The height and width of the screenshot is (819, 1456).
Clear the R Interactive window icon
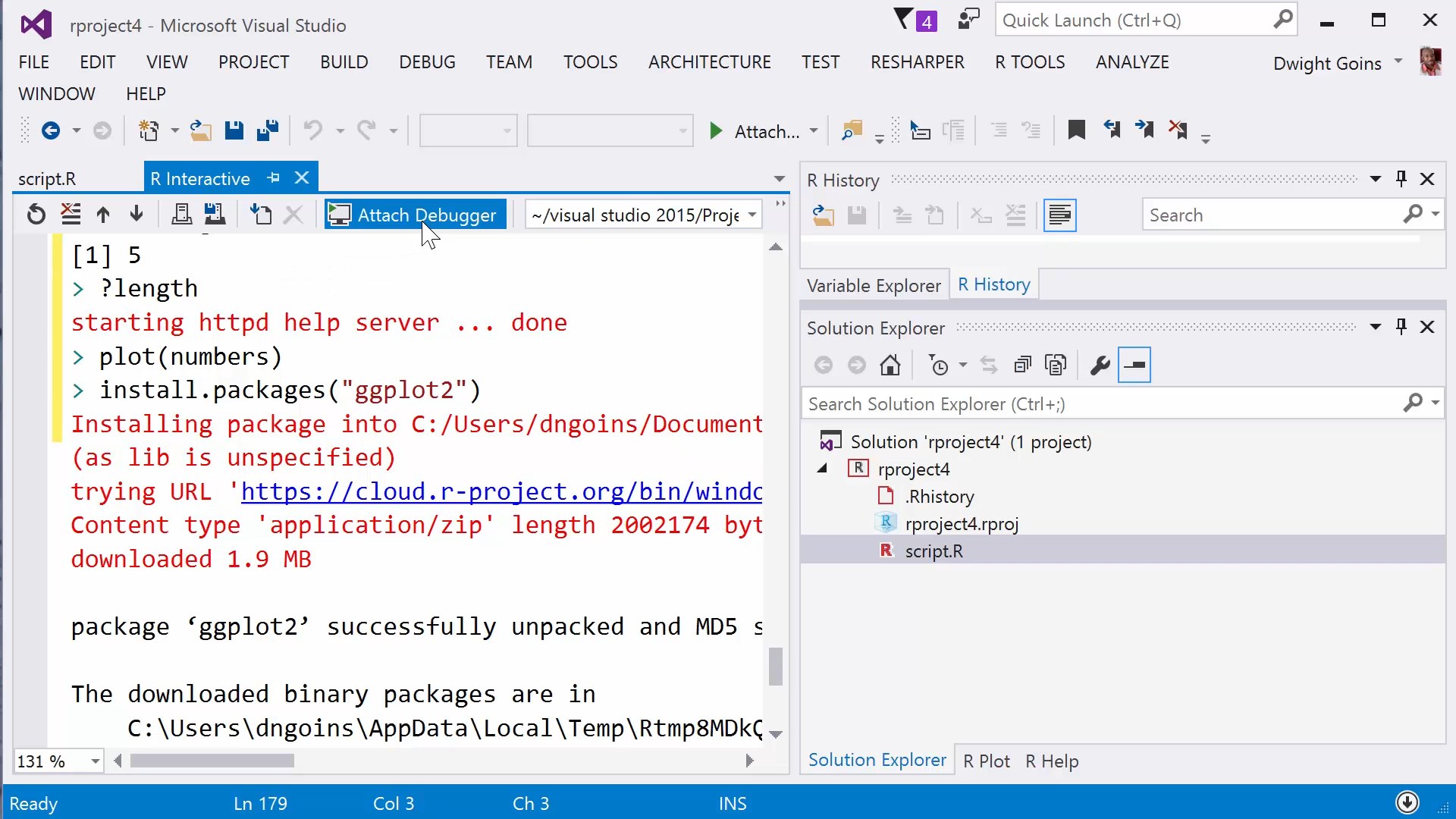click(x=71, y=215)
